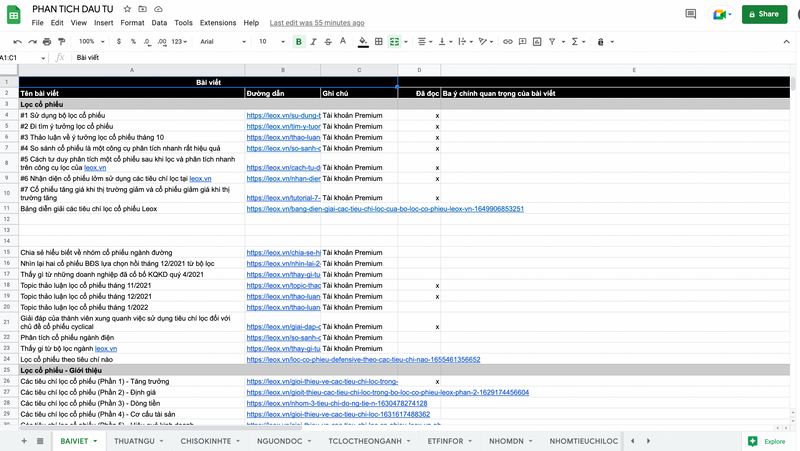Open vertical align options
Screen dimensions: 800x451
(444, 42)
